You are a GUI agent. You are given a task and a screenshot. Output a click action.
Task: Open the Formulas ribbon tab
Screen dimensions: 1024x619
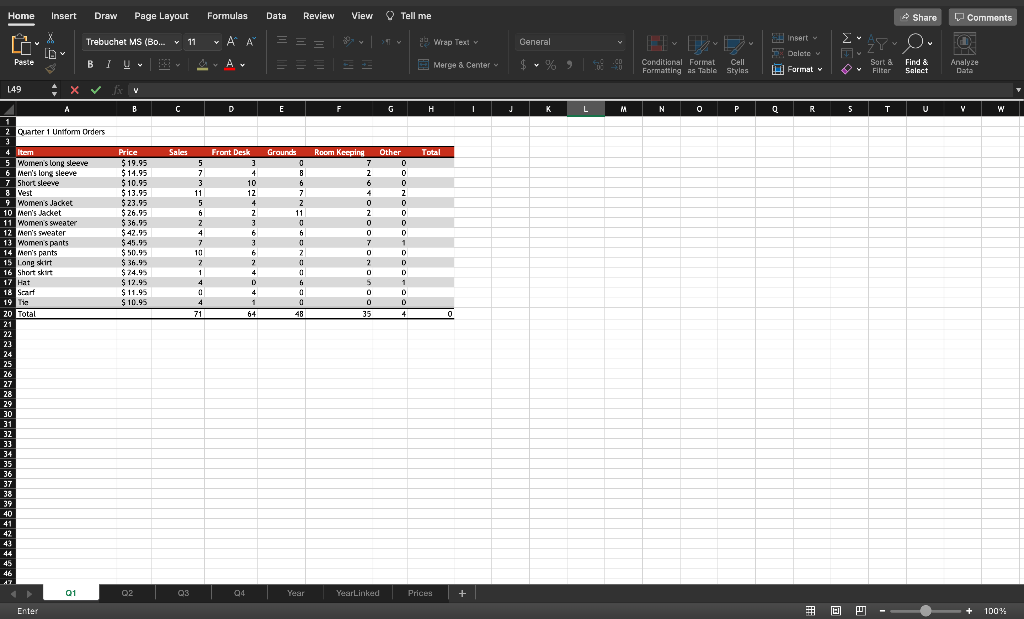click(227, 16)
